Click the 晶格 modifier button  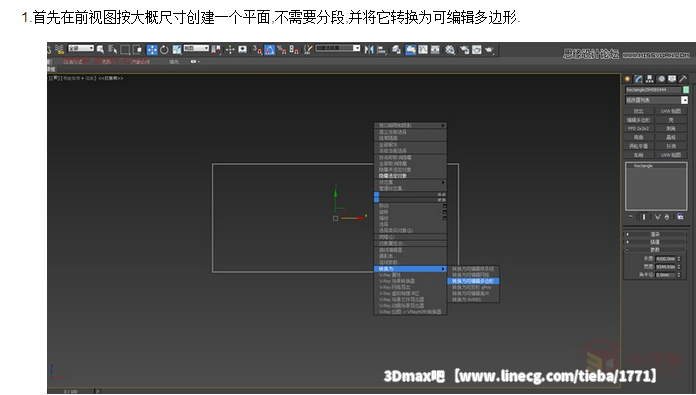pos(671,137)
